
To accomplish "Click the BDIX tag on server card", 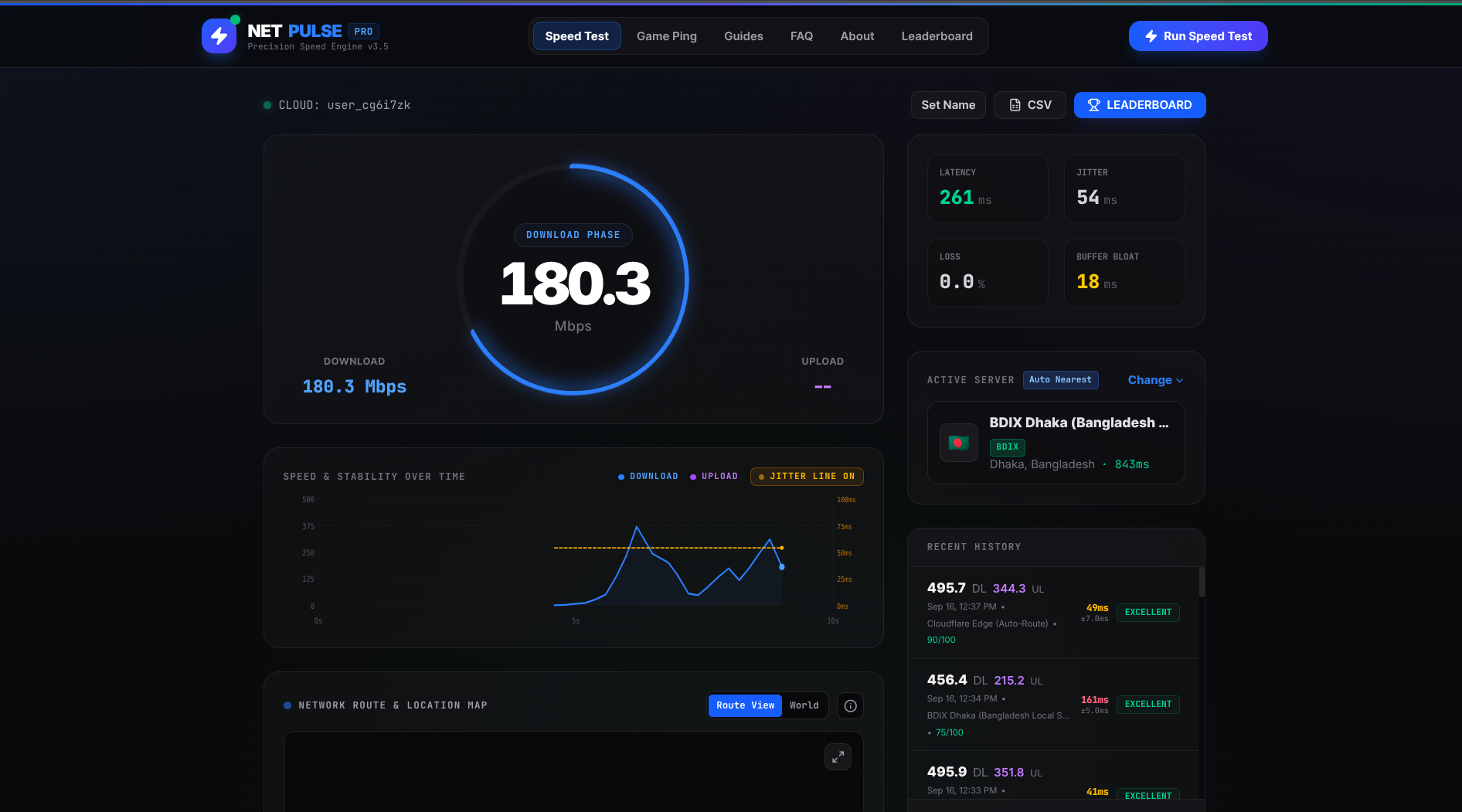I will (1007, 447).
